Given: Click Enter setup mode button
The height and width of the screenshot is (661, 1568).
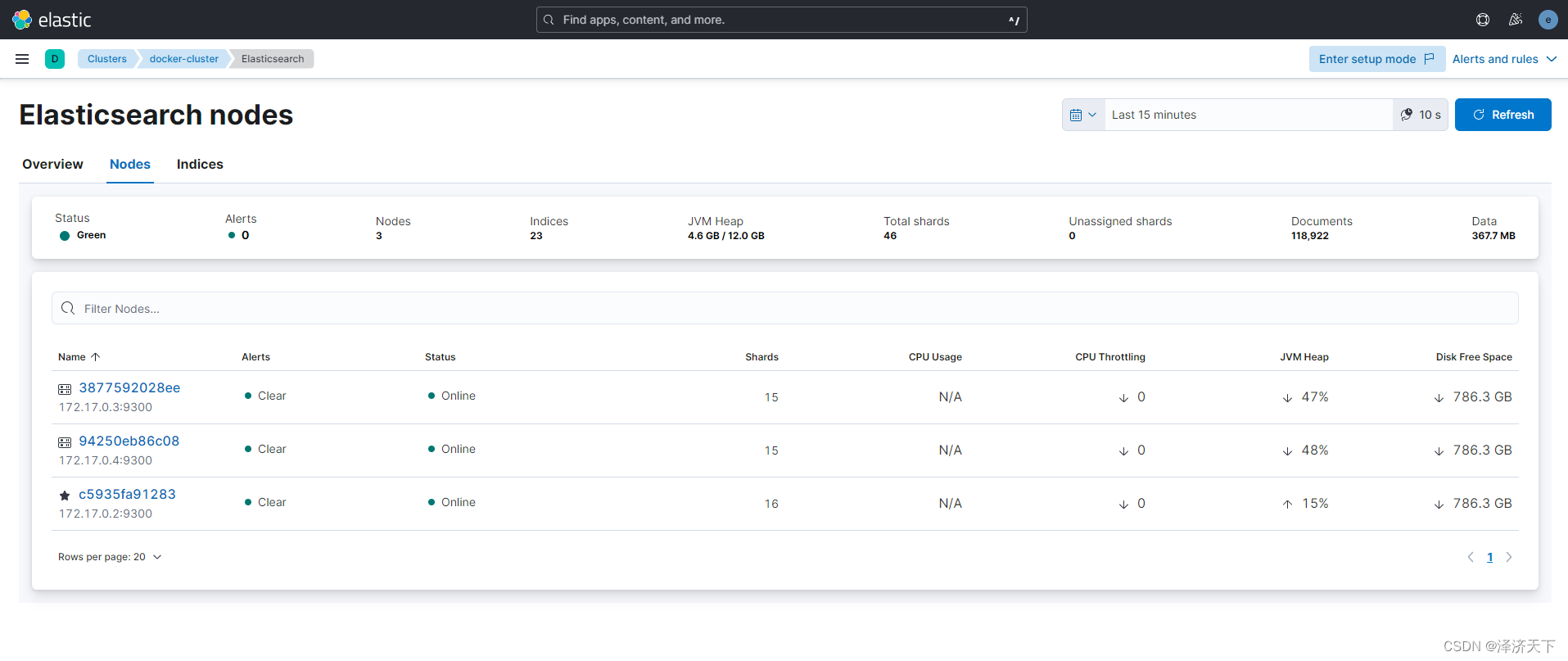Looking at the screenshot, I should [x=1376, y=59].
